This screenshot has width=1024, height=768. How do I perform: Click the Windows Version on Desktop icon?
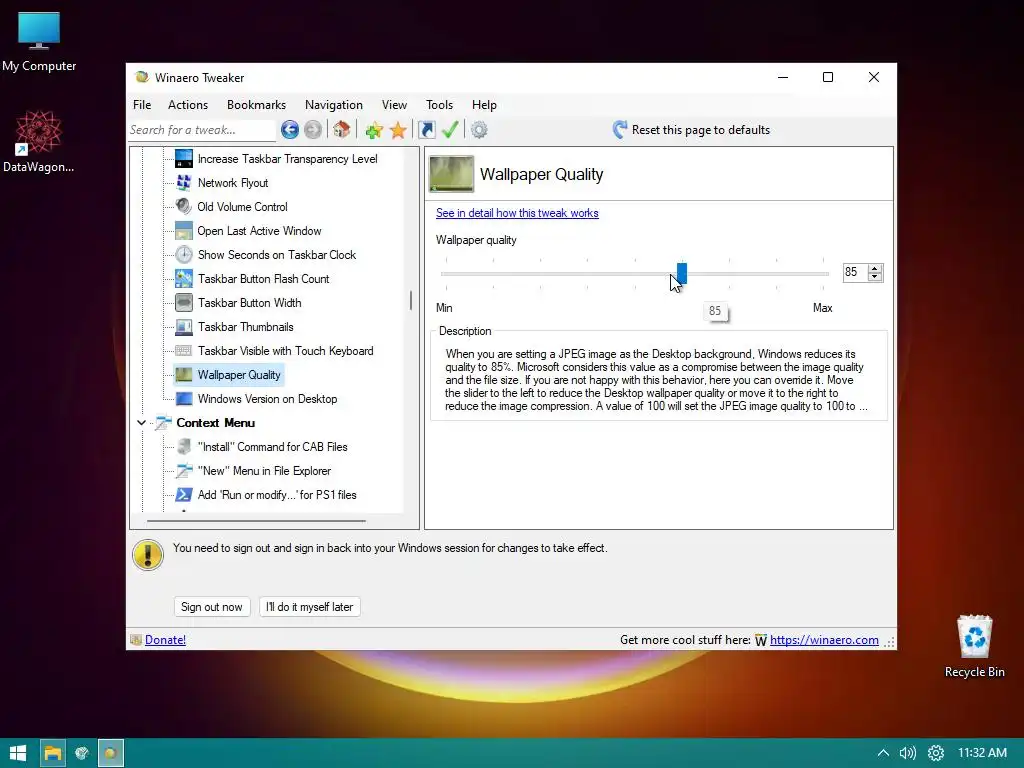(x=184, y=398)
